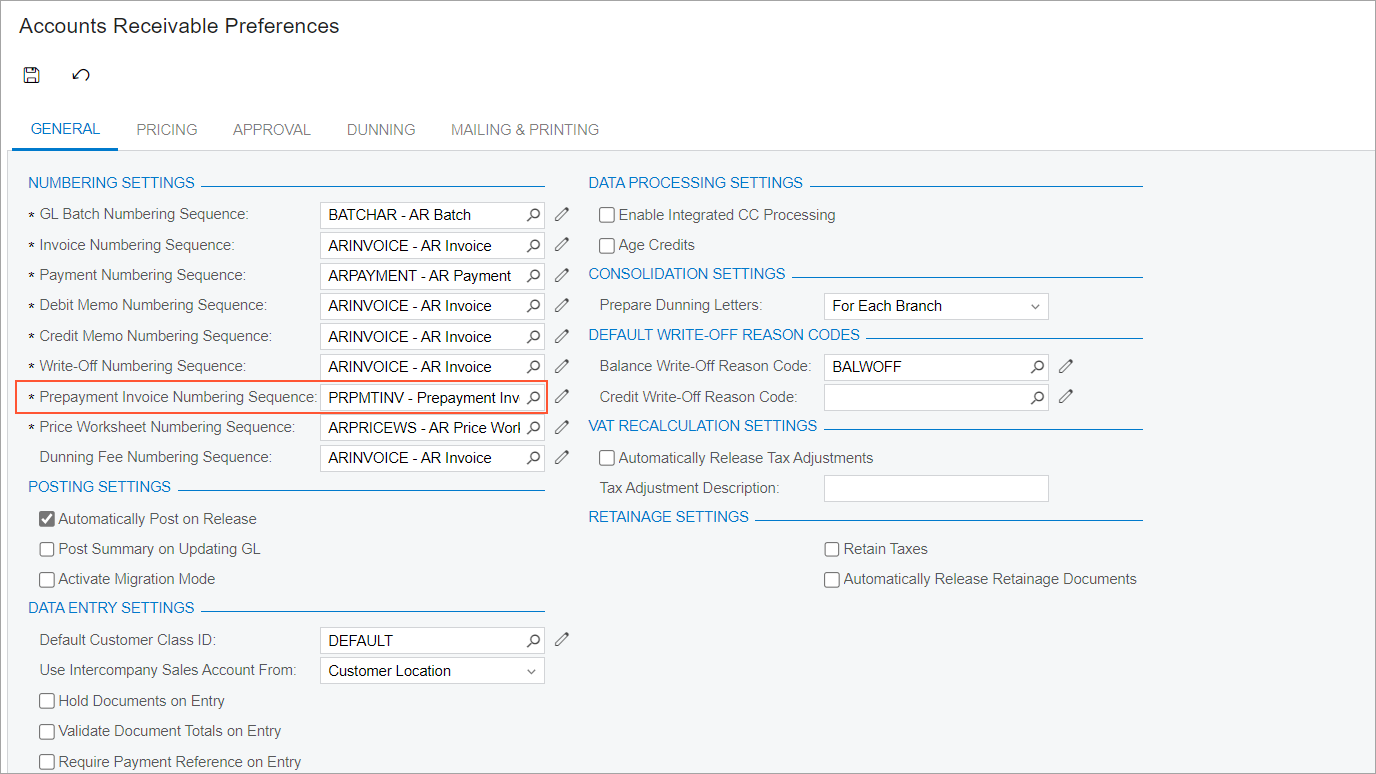Click the Save disk icon in toolbar
The image size is (1376, 774).
[32, 75]
